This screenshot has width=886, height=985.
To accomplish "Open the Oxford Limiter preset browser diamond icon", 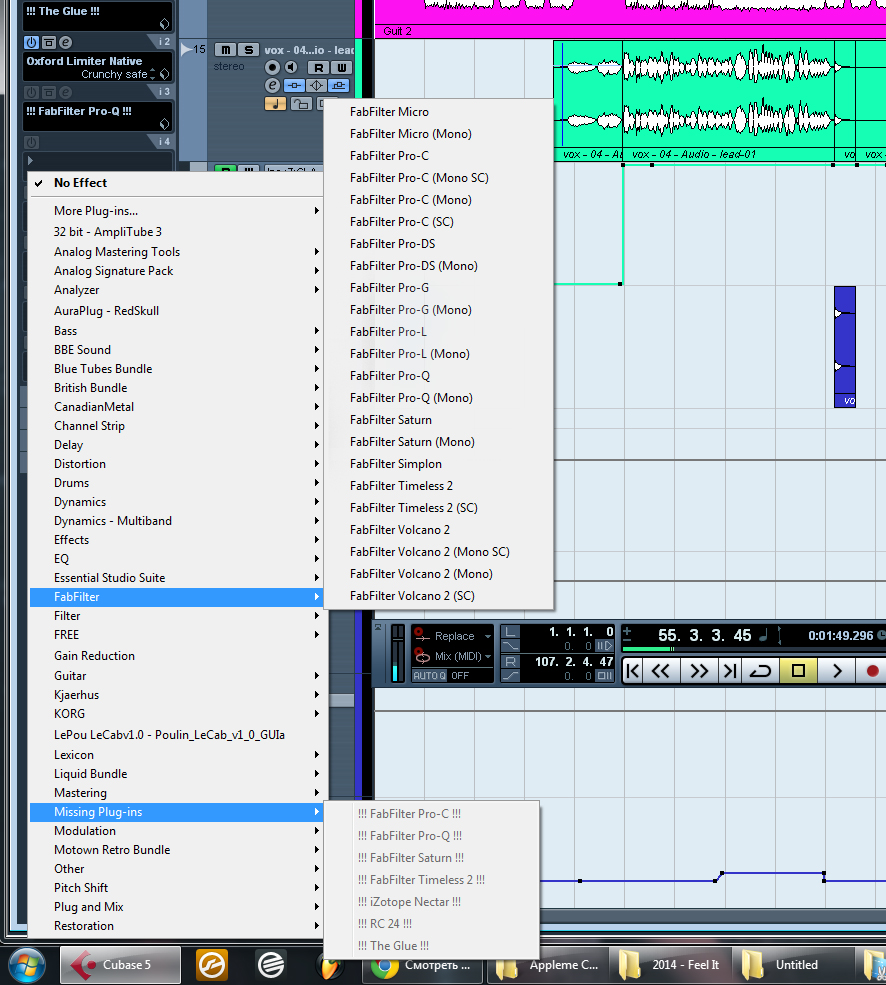I will pyautogui.click(x=164, y=74).
